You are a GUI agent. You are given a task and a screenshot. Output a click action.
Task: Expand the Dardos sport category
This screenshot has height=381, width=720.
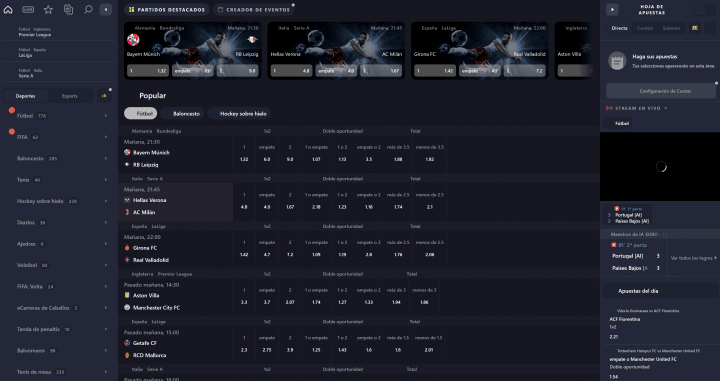[58, 223]
